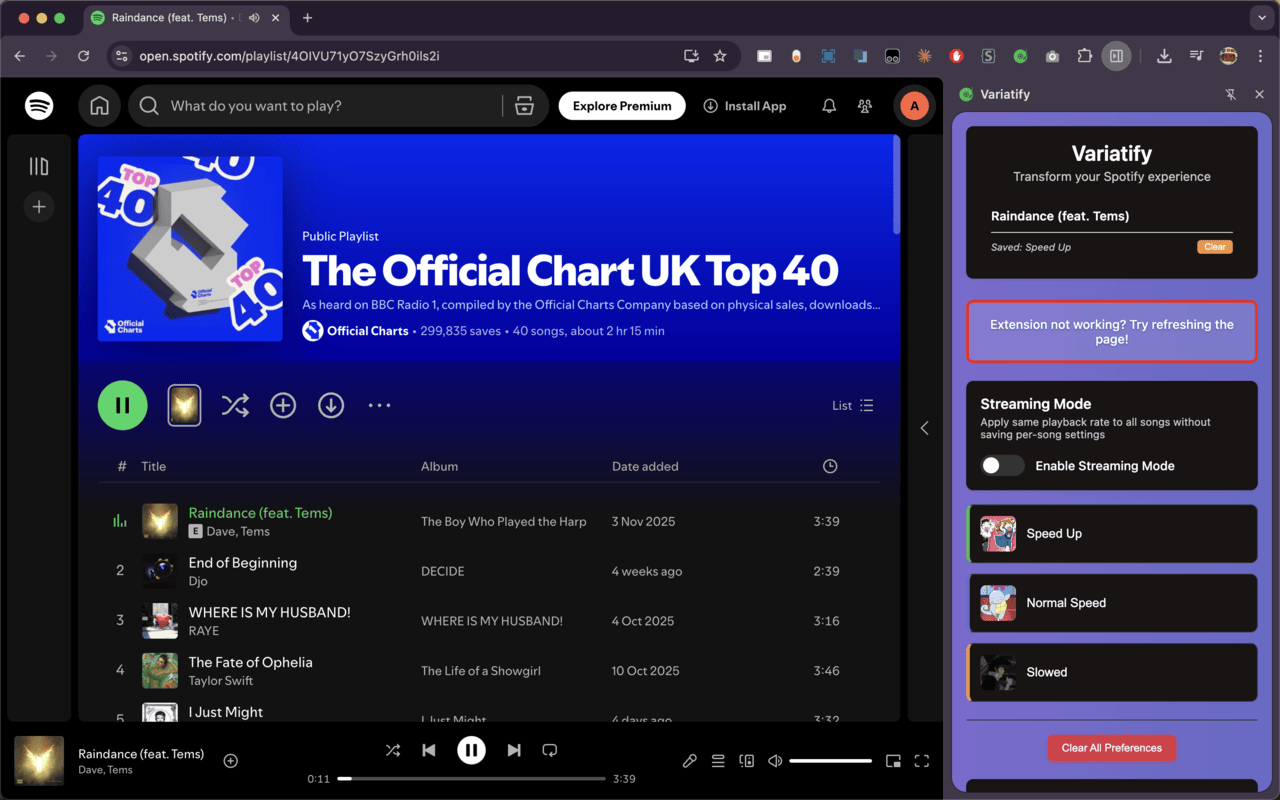Skip to previous track
This screenshot has width=1280, height=800.
429,750
